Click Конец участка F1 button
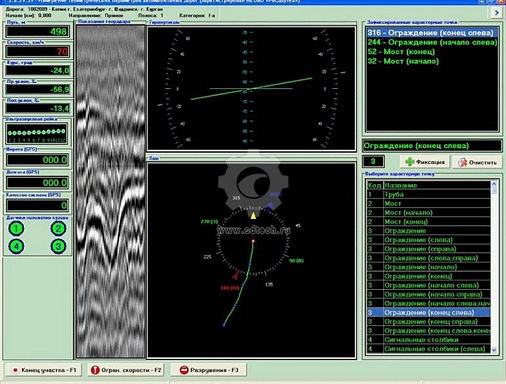 pos(43,370)
